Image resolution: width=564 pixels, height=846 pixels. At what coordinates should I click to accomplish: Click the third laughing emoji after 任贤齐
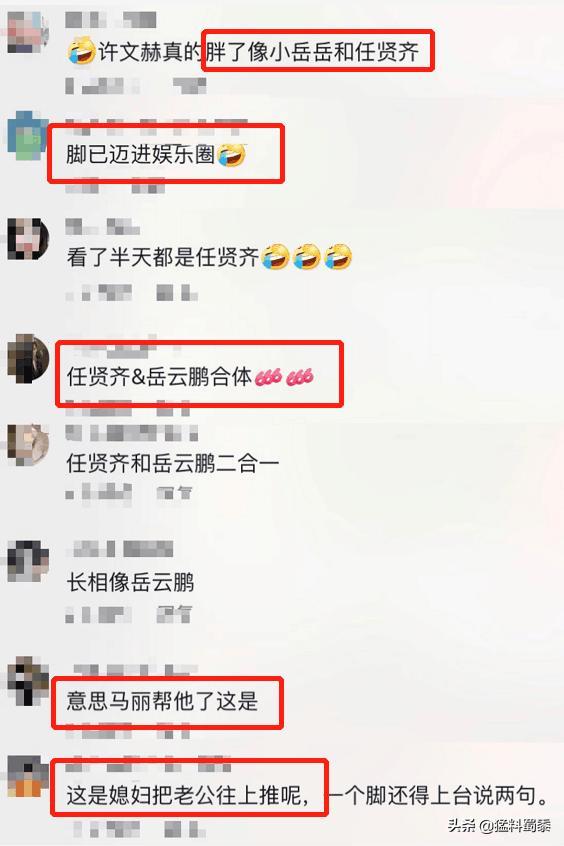pos(338,257)
